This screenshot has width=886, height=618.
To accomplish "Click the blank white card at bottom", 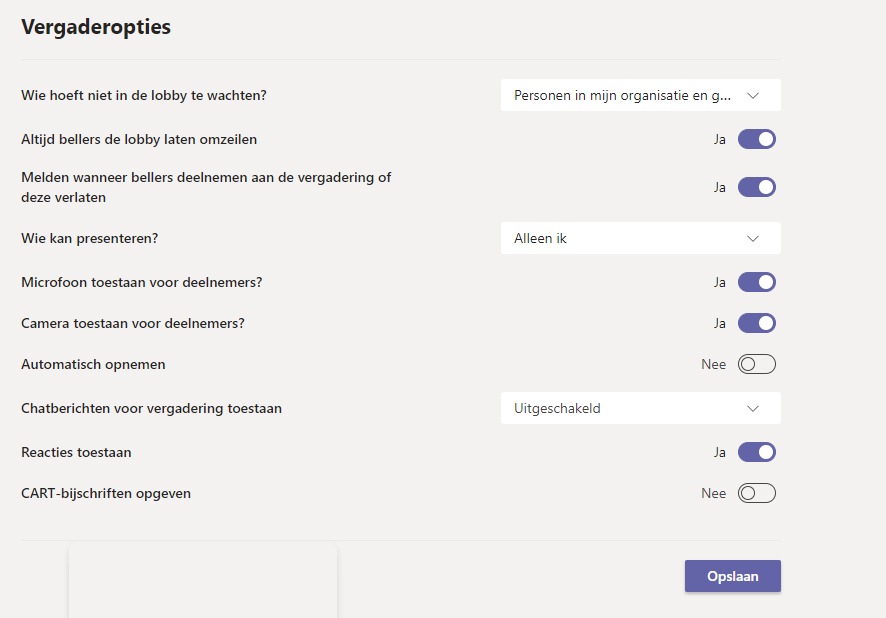I will coord(202,582).
